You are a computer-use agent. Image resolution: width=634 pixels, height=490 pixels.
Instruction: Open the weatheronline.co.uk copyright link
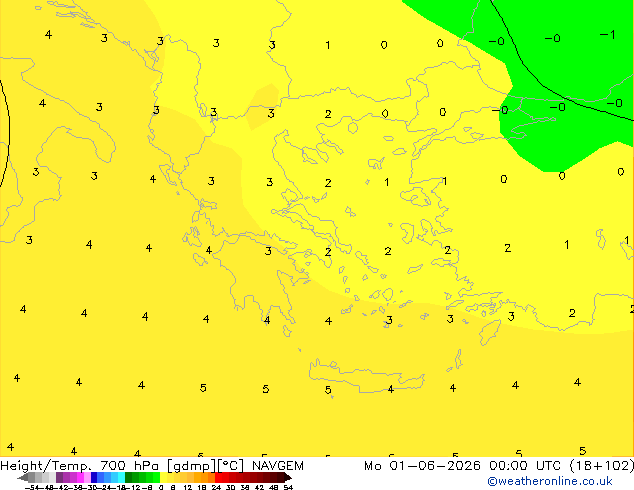point(550,481)
